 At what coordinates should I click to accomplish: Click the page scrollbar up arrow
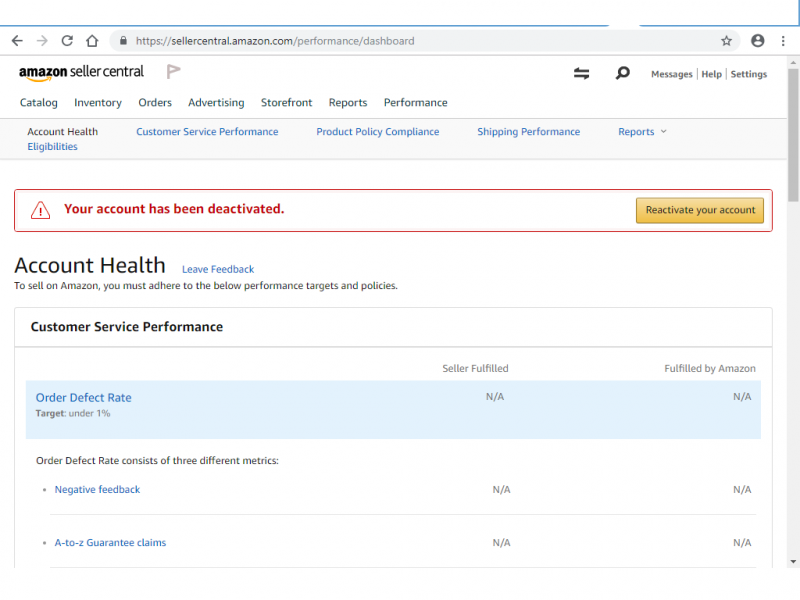pos(793,63)
